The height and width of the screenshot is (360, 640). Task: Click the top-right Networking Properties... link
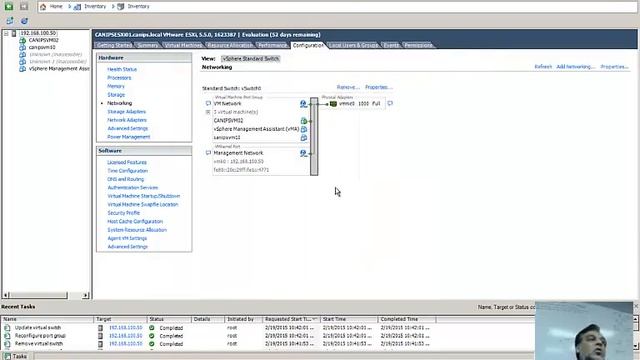[x=614, y=67]
